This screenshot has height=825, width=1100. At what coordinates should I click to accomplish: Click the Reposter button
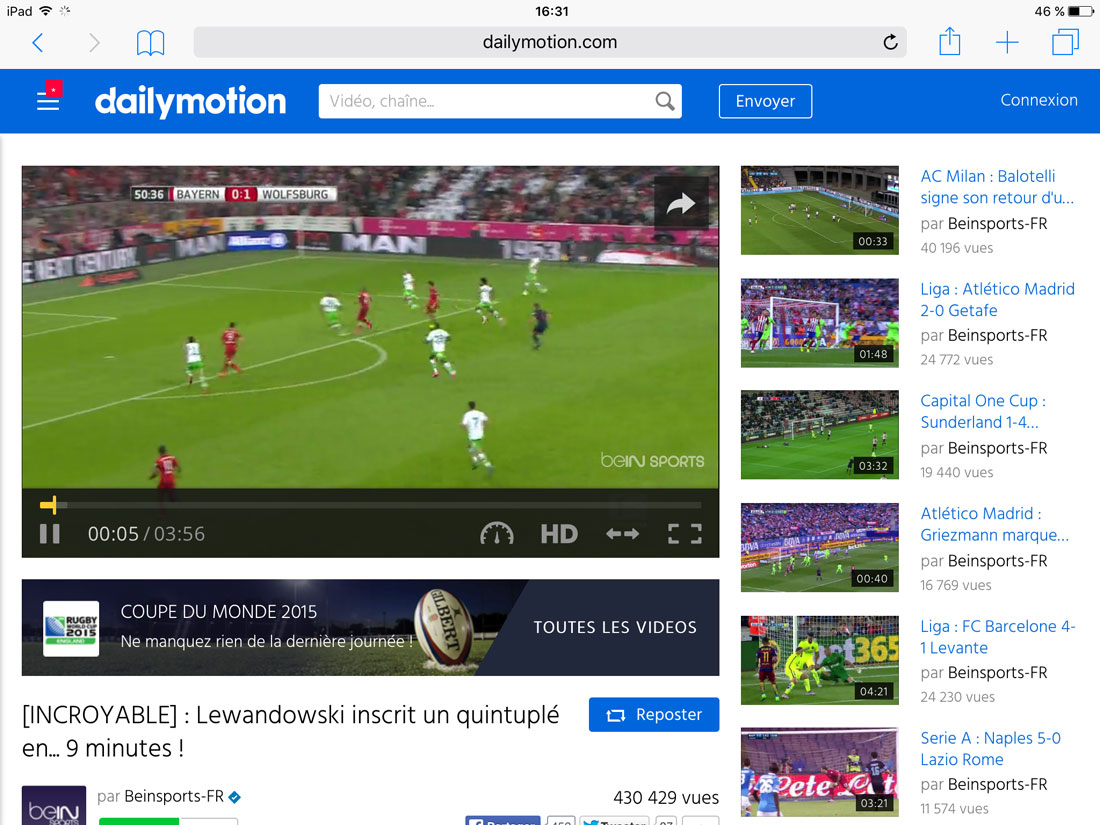click(654, 715)
